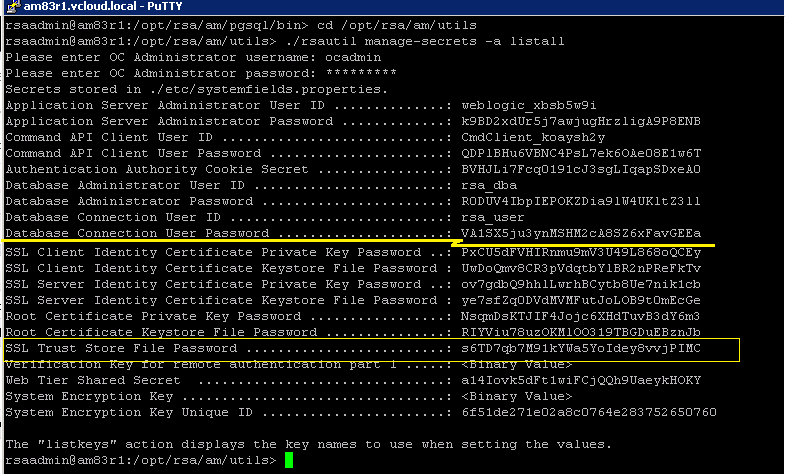The height and width of the screenshot is (475, 785).
Task: Click the green terminal cursor block
Action: [288, 460]
